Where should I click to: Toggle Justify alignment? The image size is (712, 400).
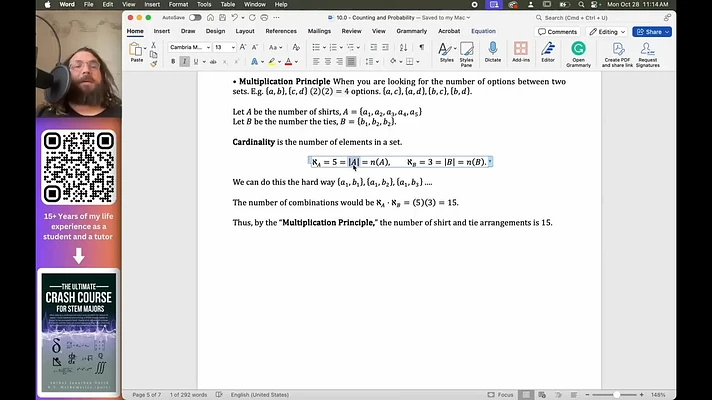point(351,62)
